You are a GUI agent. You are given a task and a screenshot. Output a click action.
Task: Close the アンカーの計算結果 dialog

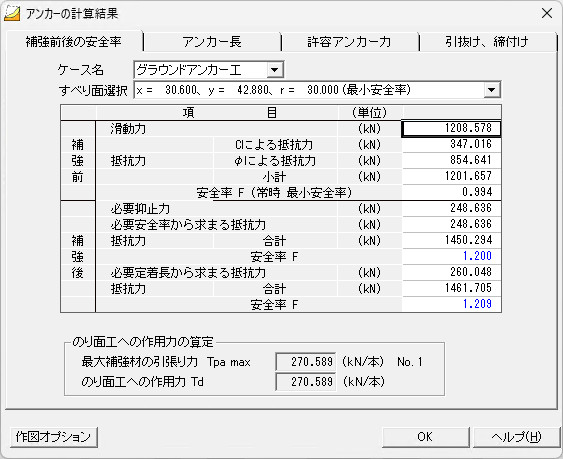pyautogui.click(x=547, y=14)
